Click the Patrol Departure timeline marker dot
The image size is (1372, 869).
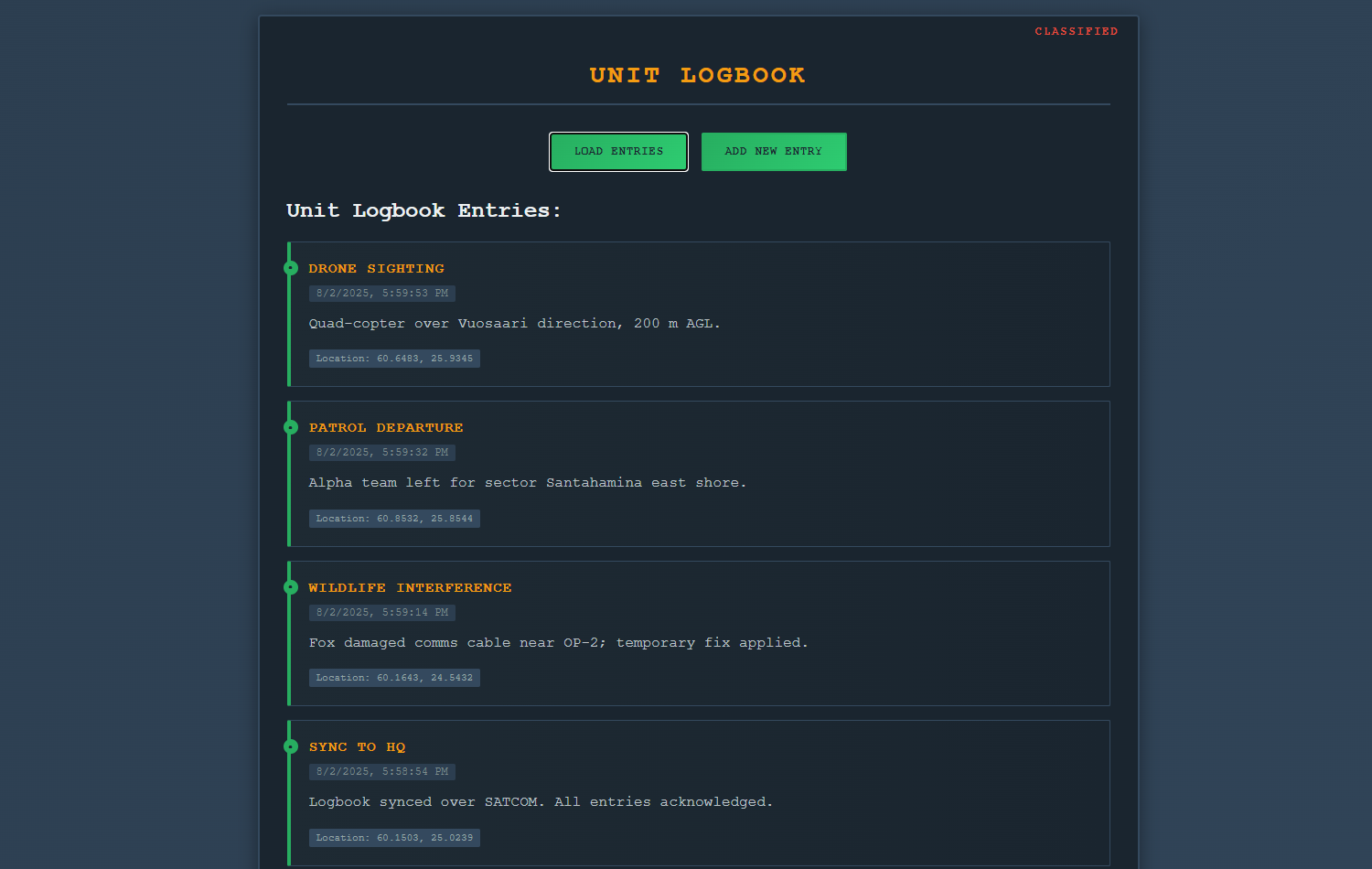click(x=291, y=427)
